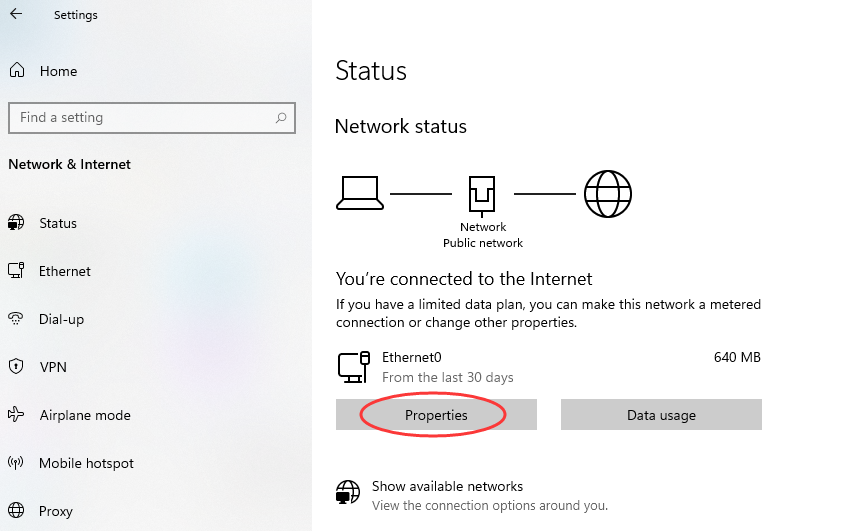Click the back arrow in Settings
Image resolution: width=845 pixels, height=531 pixels.
pos(16,15)
